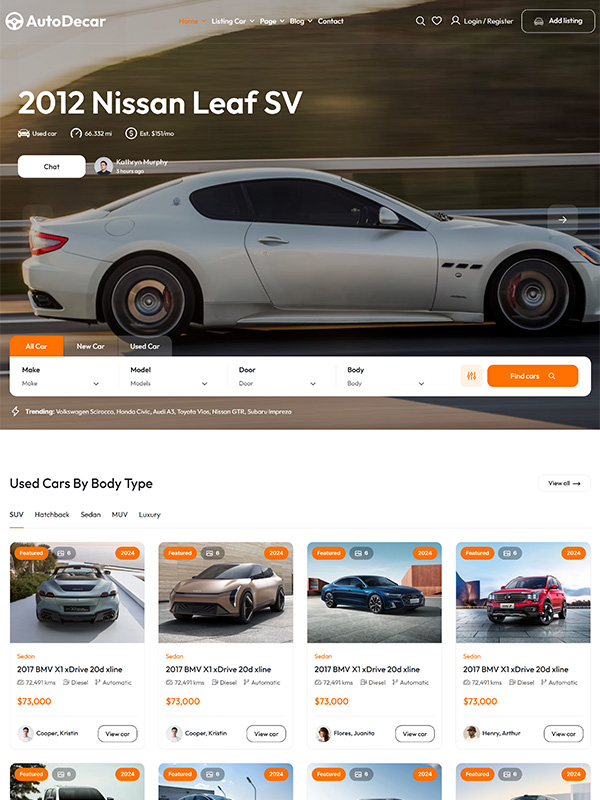Open advanced filter sliders icon
600x800 pixels.
[471, 376]
